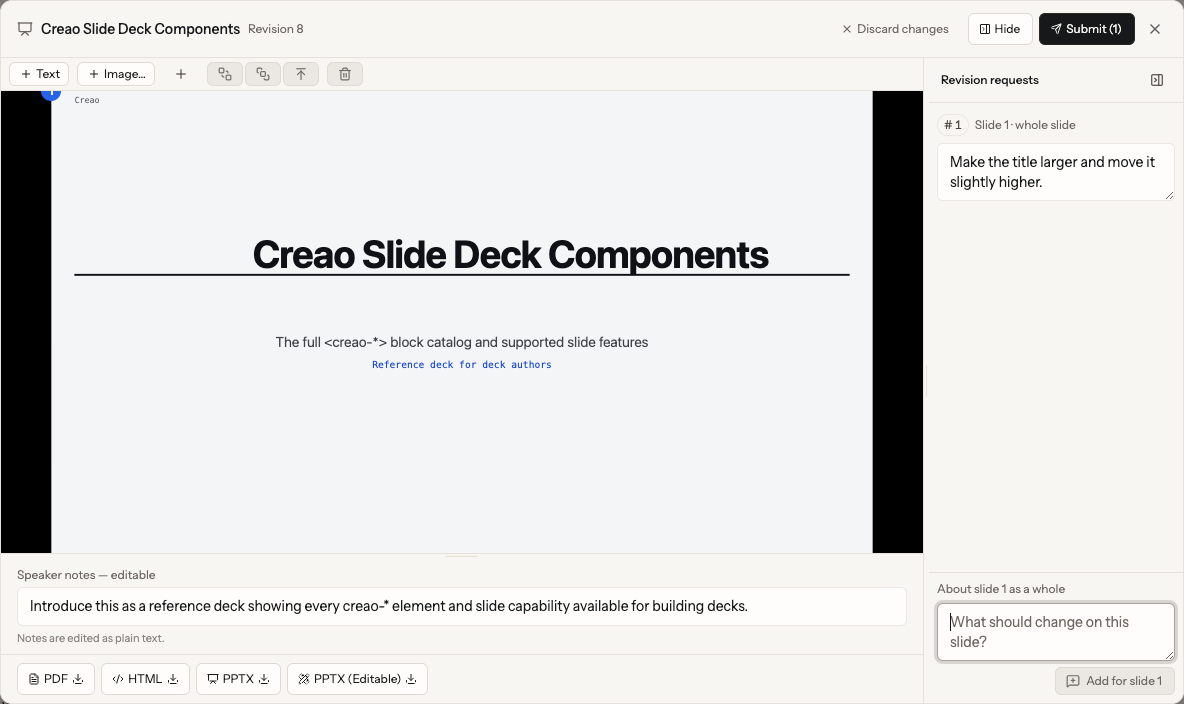Viewport: 1184px width, 704px height.
Task: Edit the speaker notes text field
Action: [x=461, y=607]
